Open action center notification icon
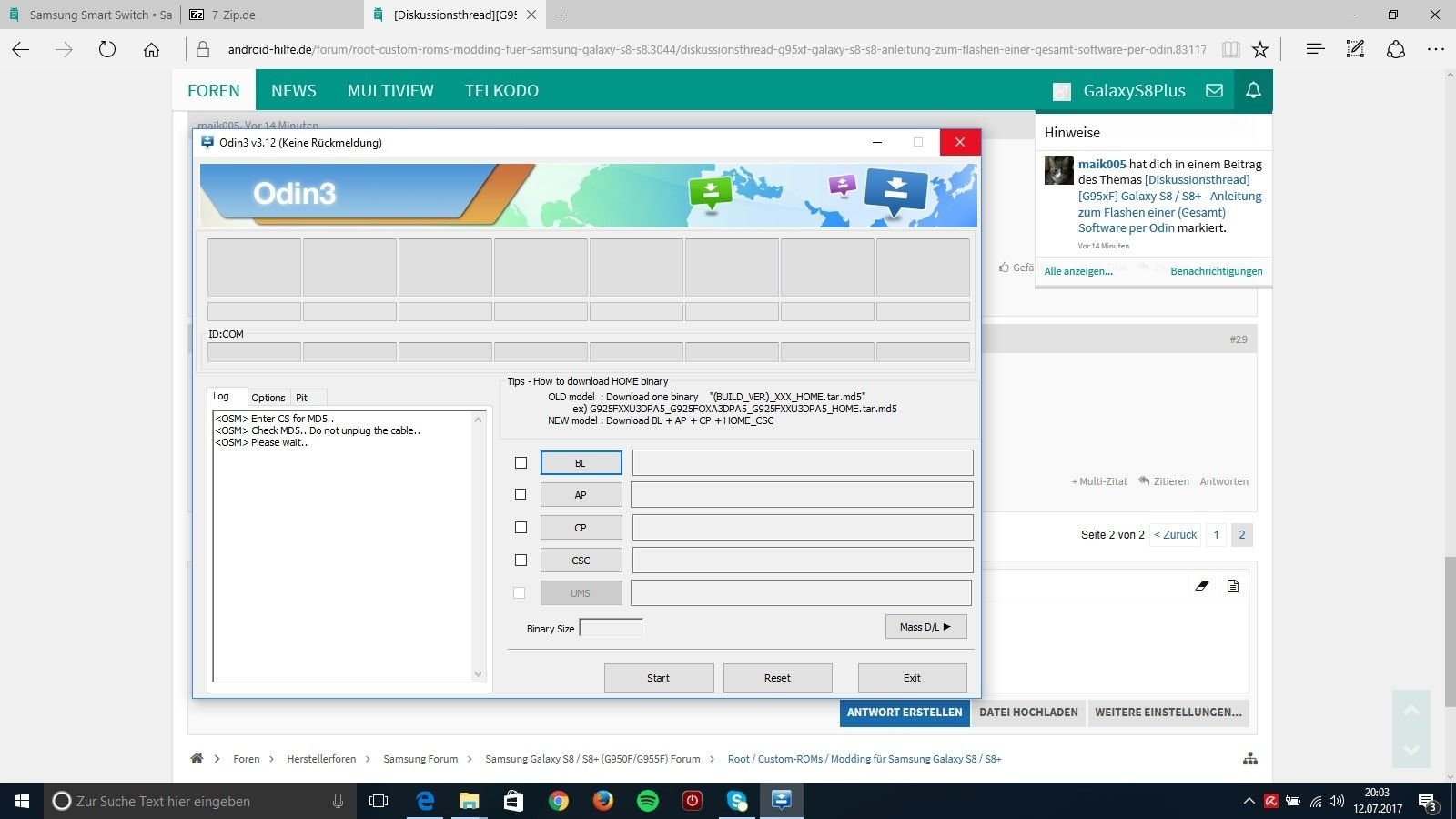This screenshot has width=1456, height=819. [1428, 802]
